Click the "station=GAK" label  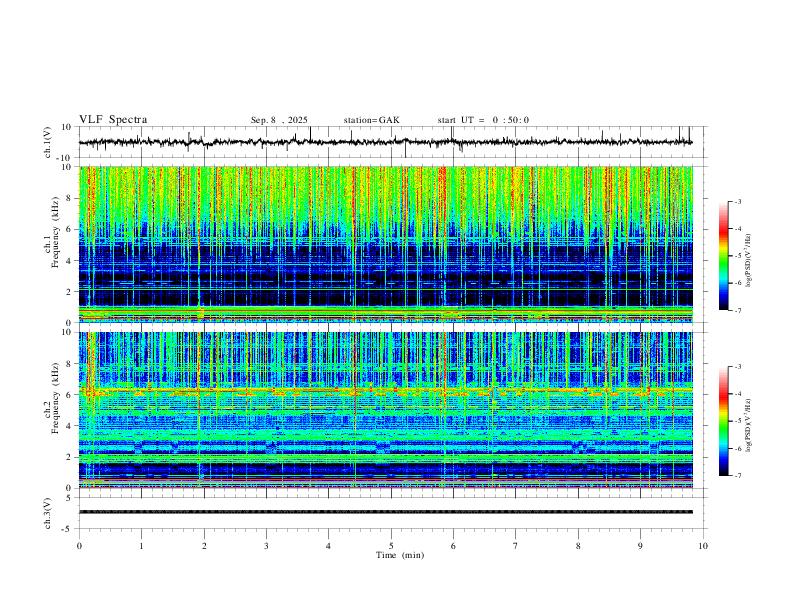pos(371,120)
